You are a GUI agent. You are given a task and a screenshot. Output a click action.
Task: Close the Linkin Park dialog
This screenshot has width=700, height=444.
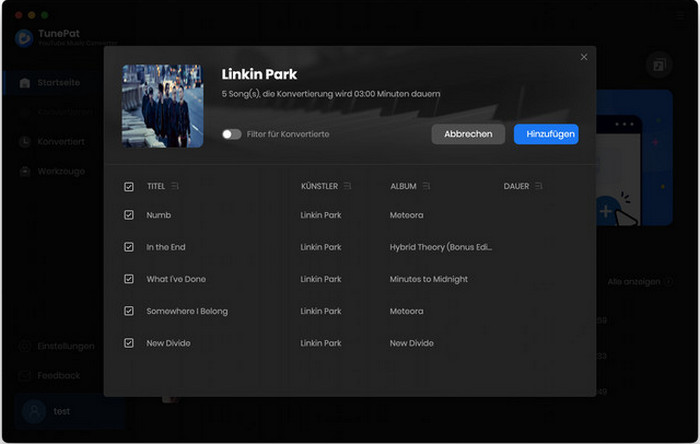[x=583, y=57]
